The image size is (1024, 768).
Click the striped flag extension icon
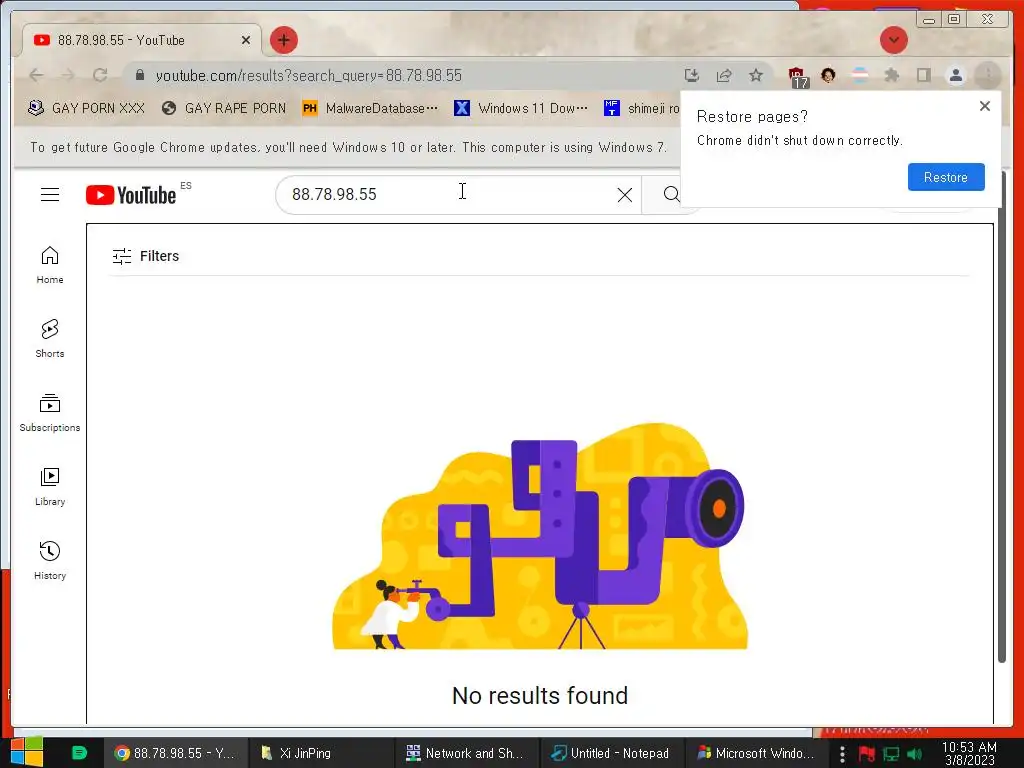(860, 75)
